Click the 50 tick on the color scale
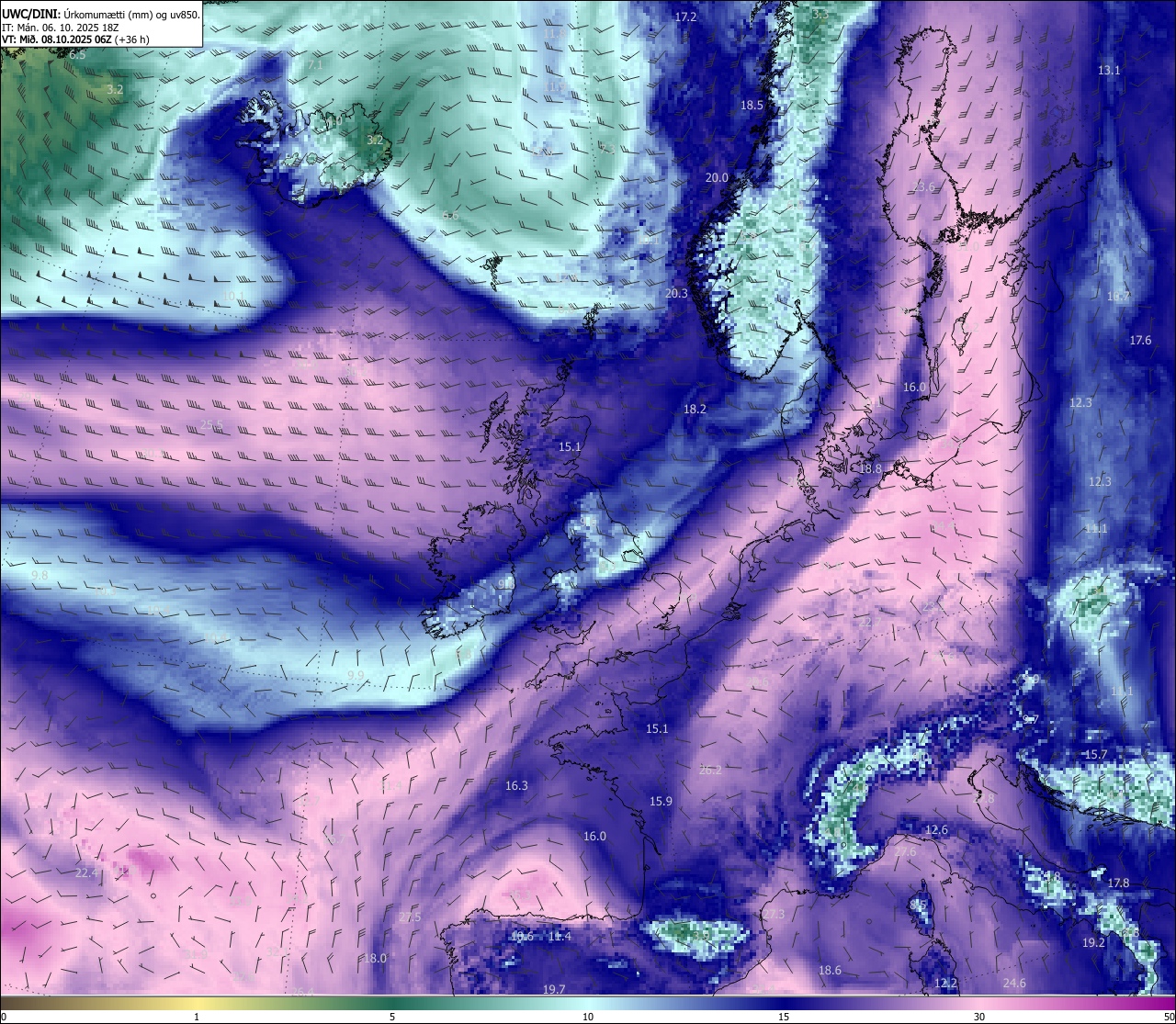1176x1024 pixels. point(1169,1017)
